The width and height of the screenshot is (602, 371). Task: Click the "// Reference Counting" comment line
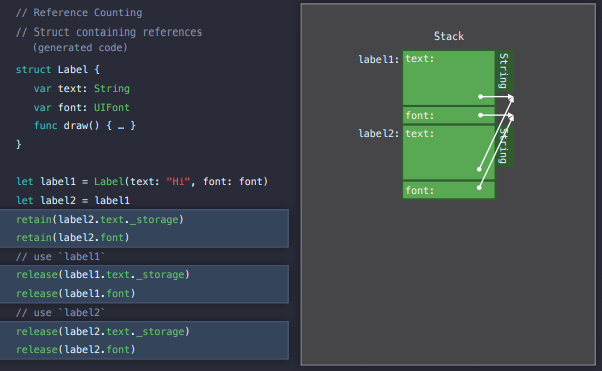tap(79, 13)
